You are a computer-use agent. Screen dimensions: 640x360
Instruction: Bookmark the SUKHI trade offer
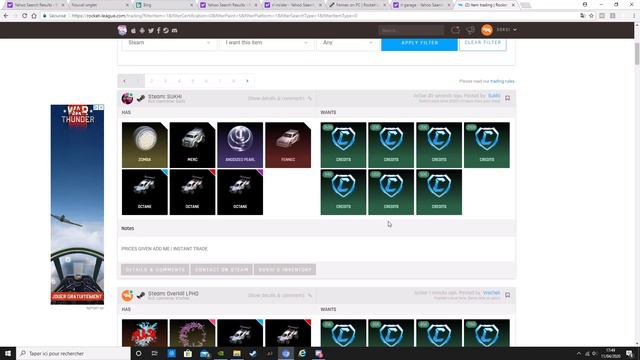pos(507,98)
